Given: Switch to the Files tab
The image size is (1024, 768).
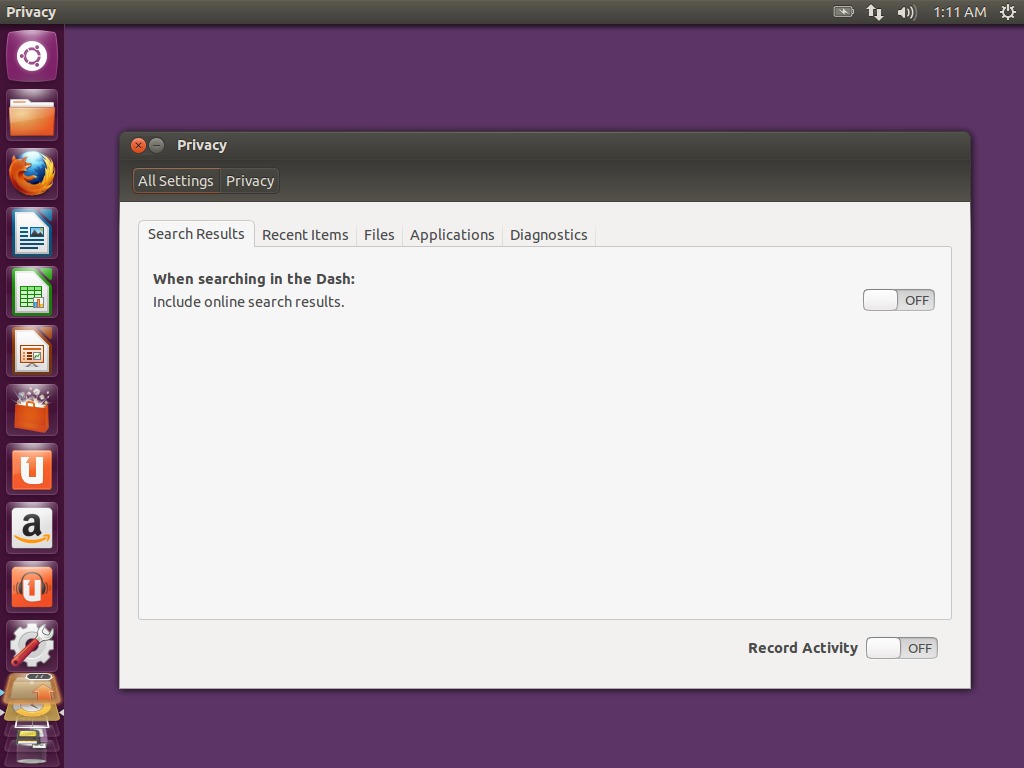Looking at the screenshot, I should (x=379, y=235).
